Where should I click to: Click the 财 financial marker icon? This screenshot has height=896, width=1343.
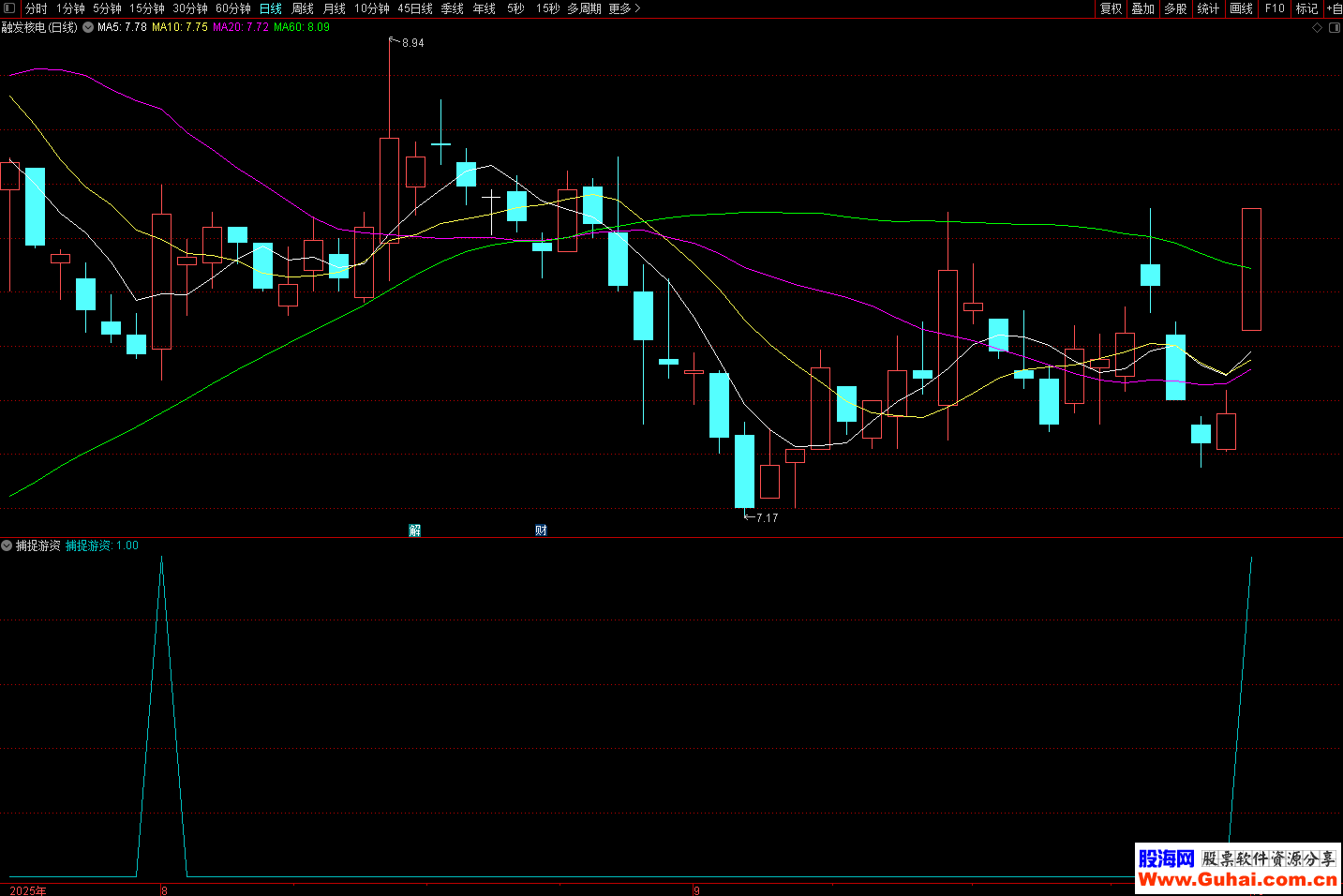point(541,530)
